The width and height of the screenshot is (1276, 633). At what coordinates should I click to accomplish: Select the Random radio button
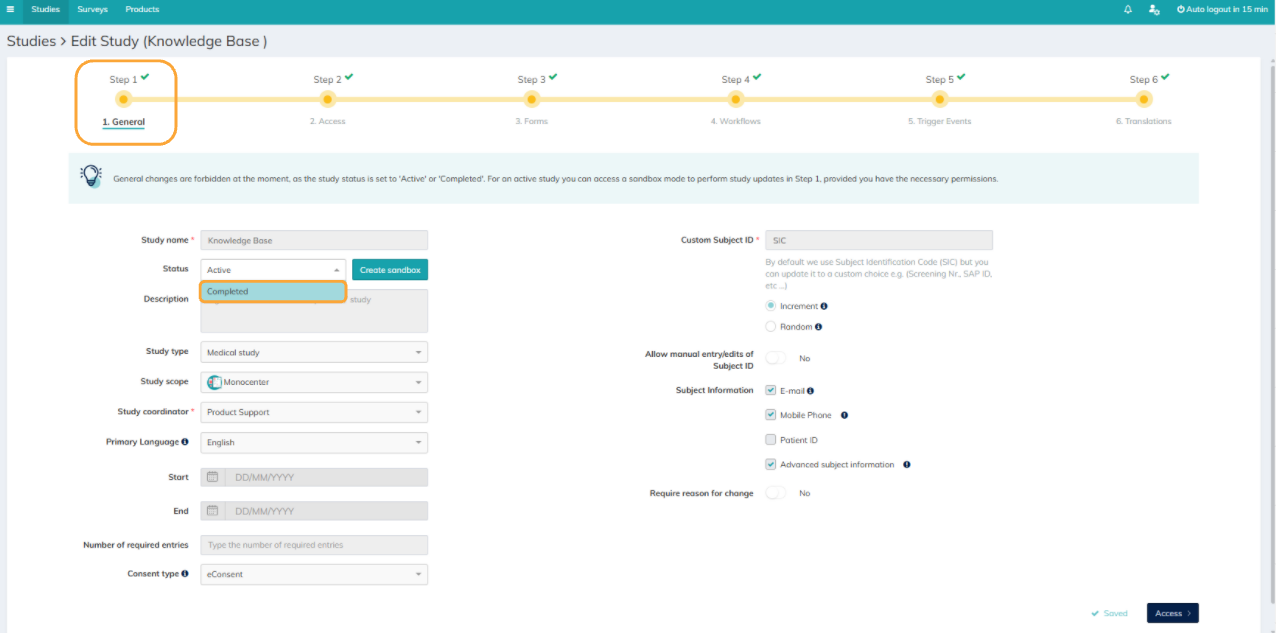(770, 327)
